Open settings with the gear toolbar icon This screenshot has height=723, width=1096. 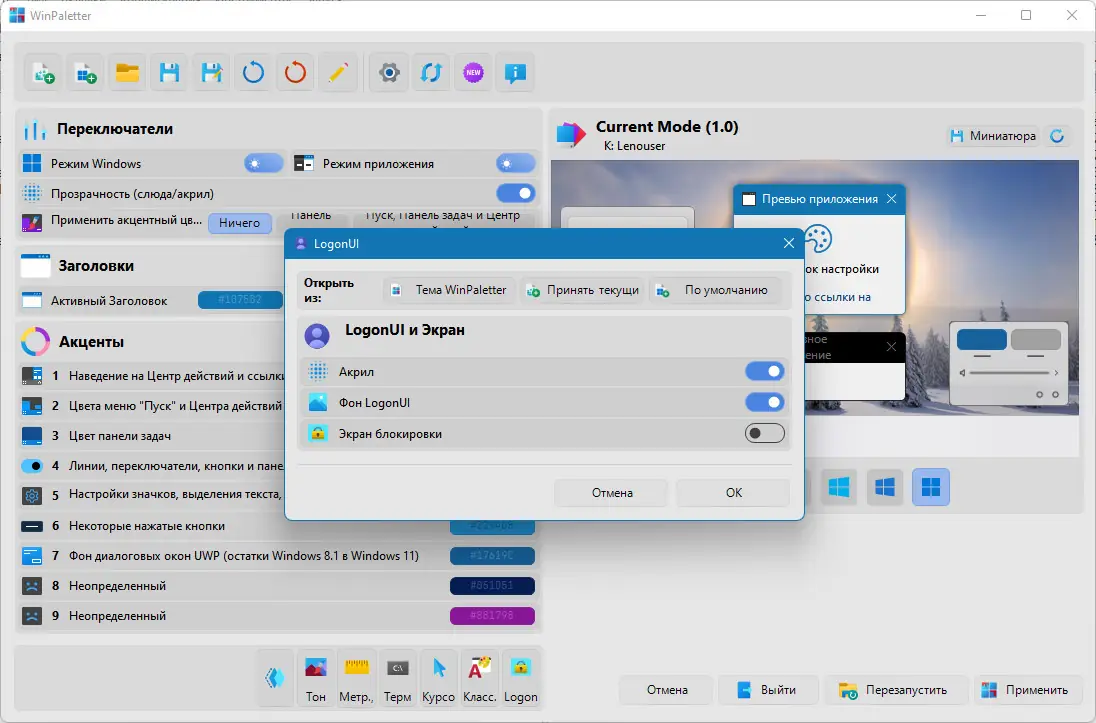click(x=389, y=73)
